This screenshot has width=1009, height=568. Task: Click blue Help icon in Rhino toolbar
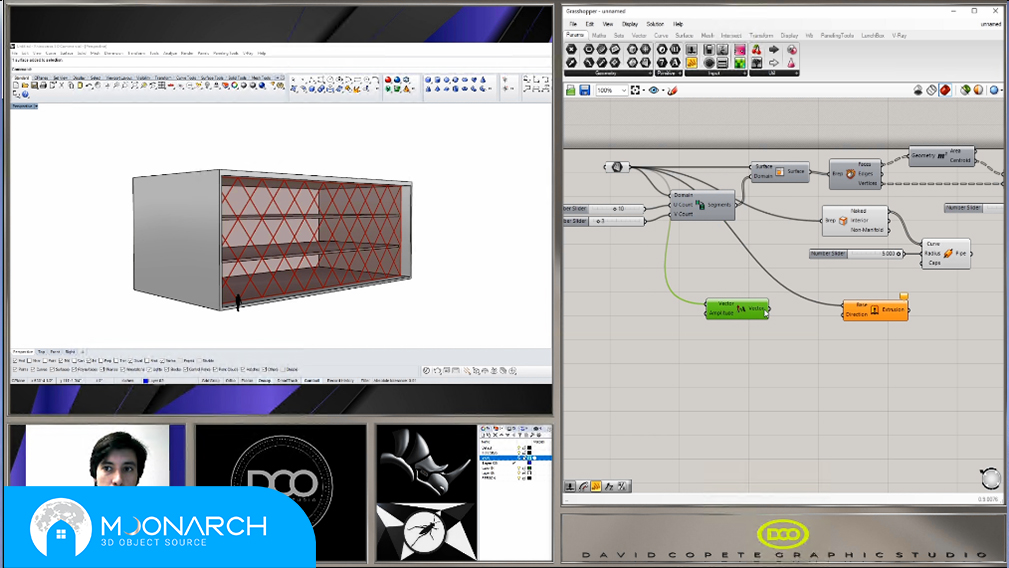point(25,94)
